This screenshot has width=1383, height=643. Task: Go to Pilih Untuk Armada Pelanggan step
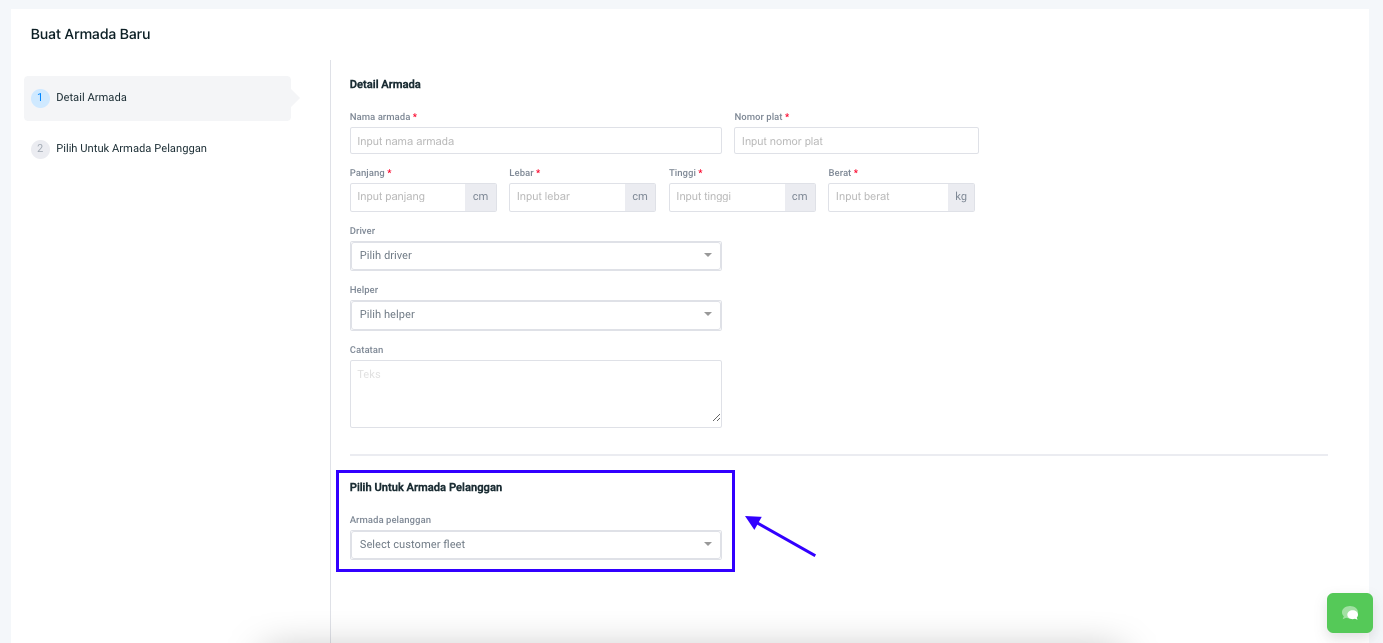tap(131, 149)
